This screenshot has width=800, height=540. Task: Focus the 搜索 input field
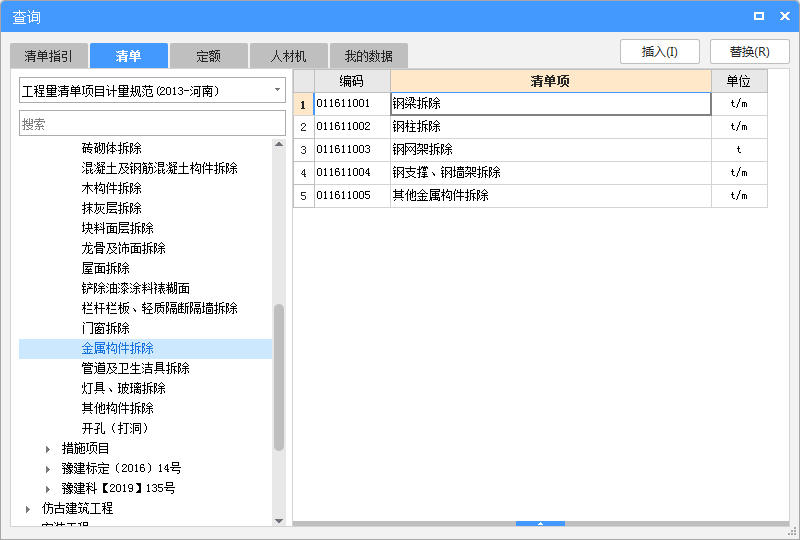(x=152, y=124)
